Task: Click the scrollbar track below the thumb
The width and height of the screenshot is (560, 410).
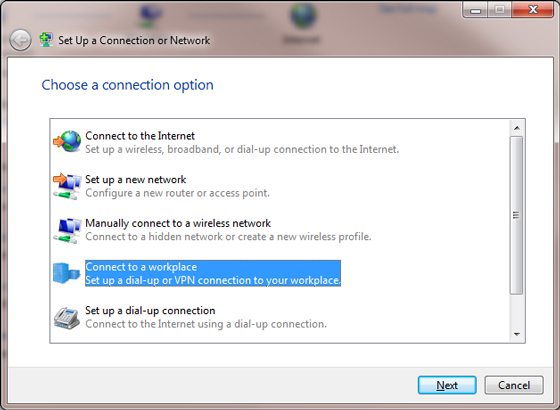Action: [516, 311]
